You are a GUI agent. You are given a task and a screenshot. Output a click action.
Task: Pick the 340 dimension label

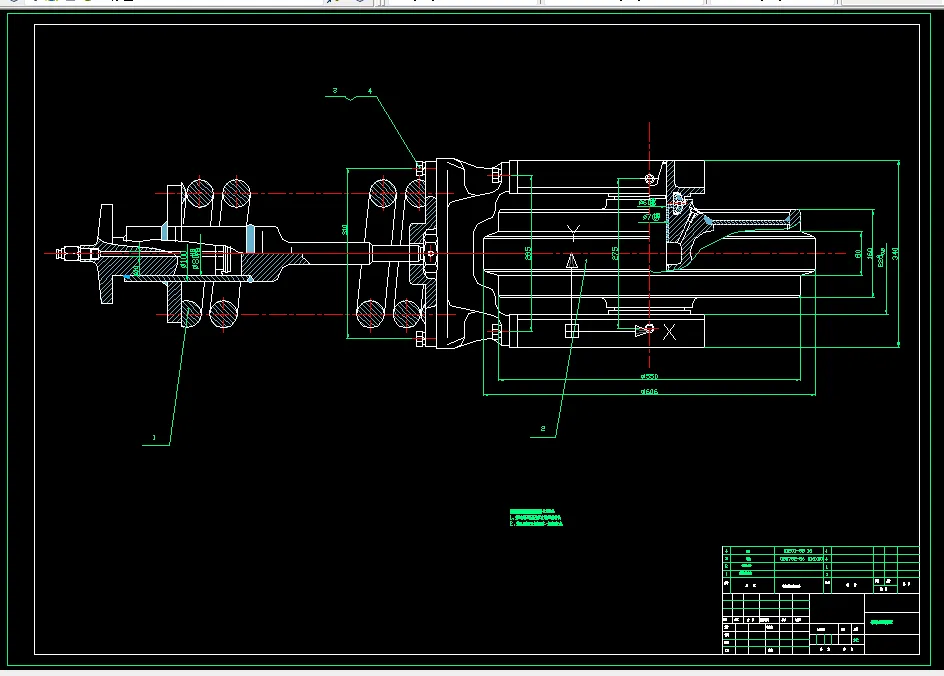[x=895, y=253]
